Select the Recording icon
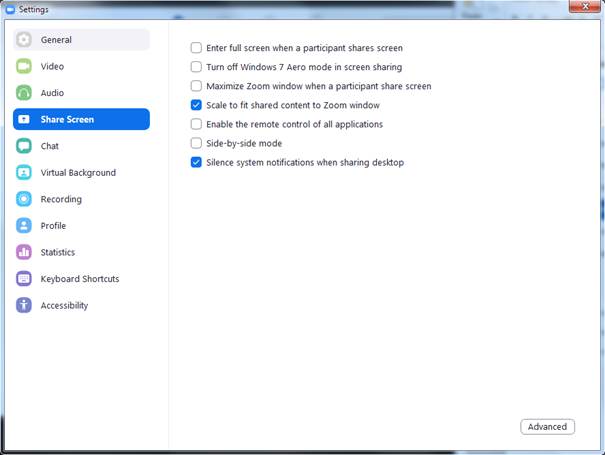This screenshot has height=455, width=605. 24,199
